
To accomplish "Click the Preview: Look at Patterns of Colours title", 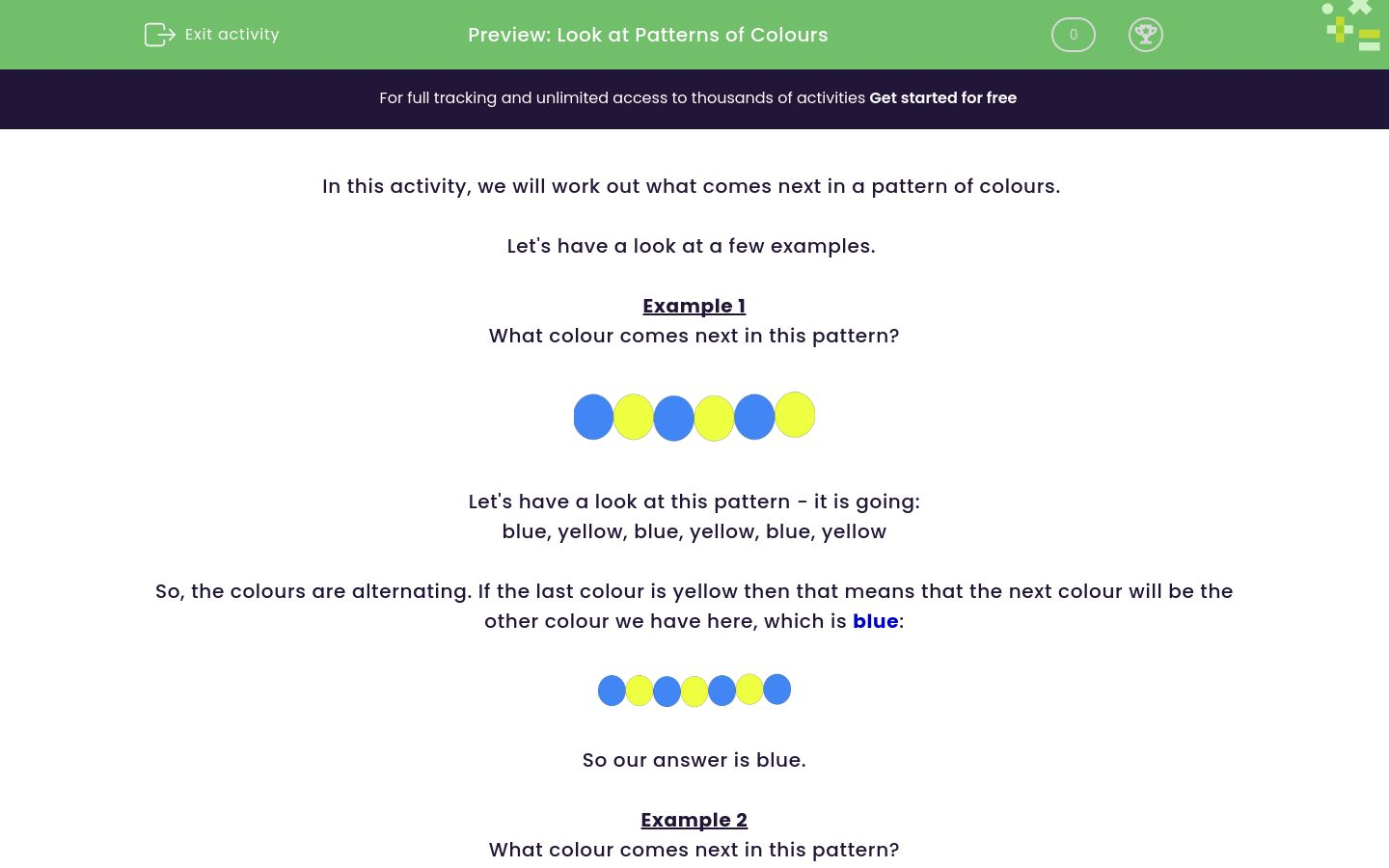I will [647, 35].
